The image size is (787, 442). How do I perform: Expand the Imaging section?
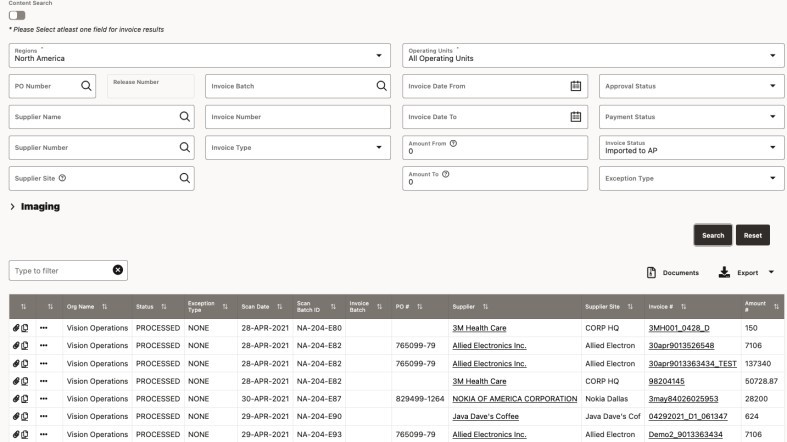coord(12,206)
